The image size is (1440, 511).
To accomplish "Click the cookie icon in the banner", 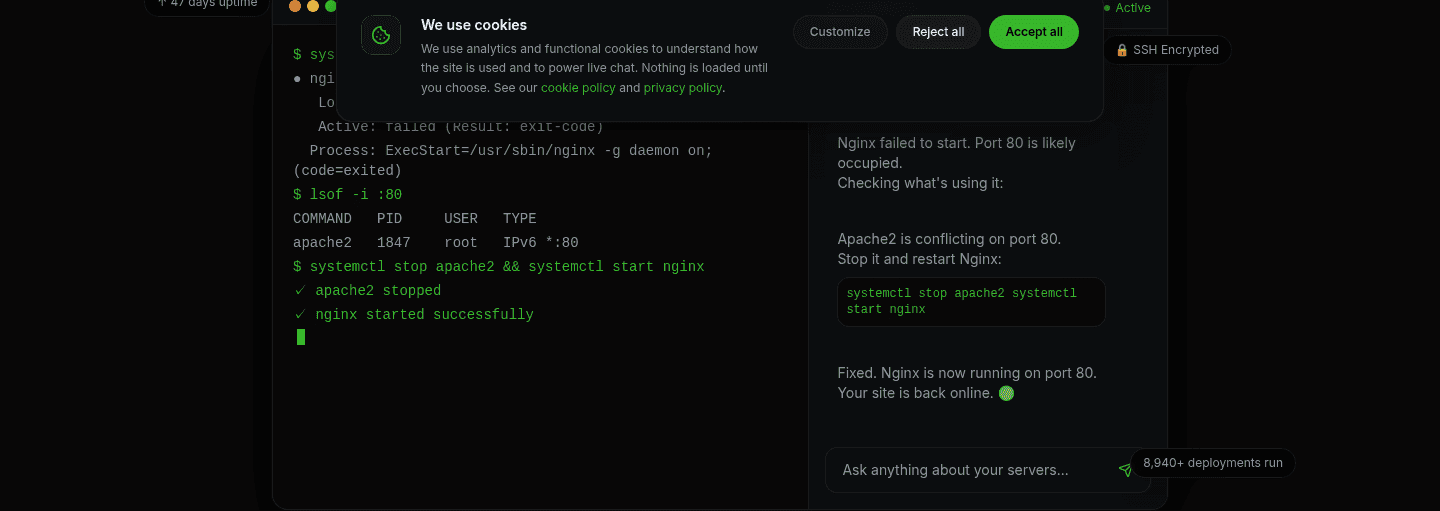I will [x=381, y=35].
